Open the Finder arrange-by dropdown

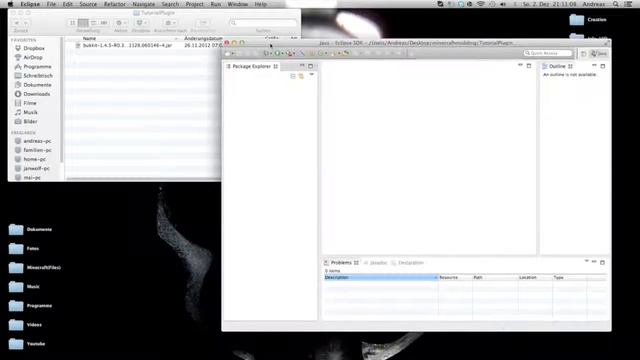click(170, 23)
